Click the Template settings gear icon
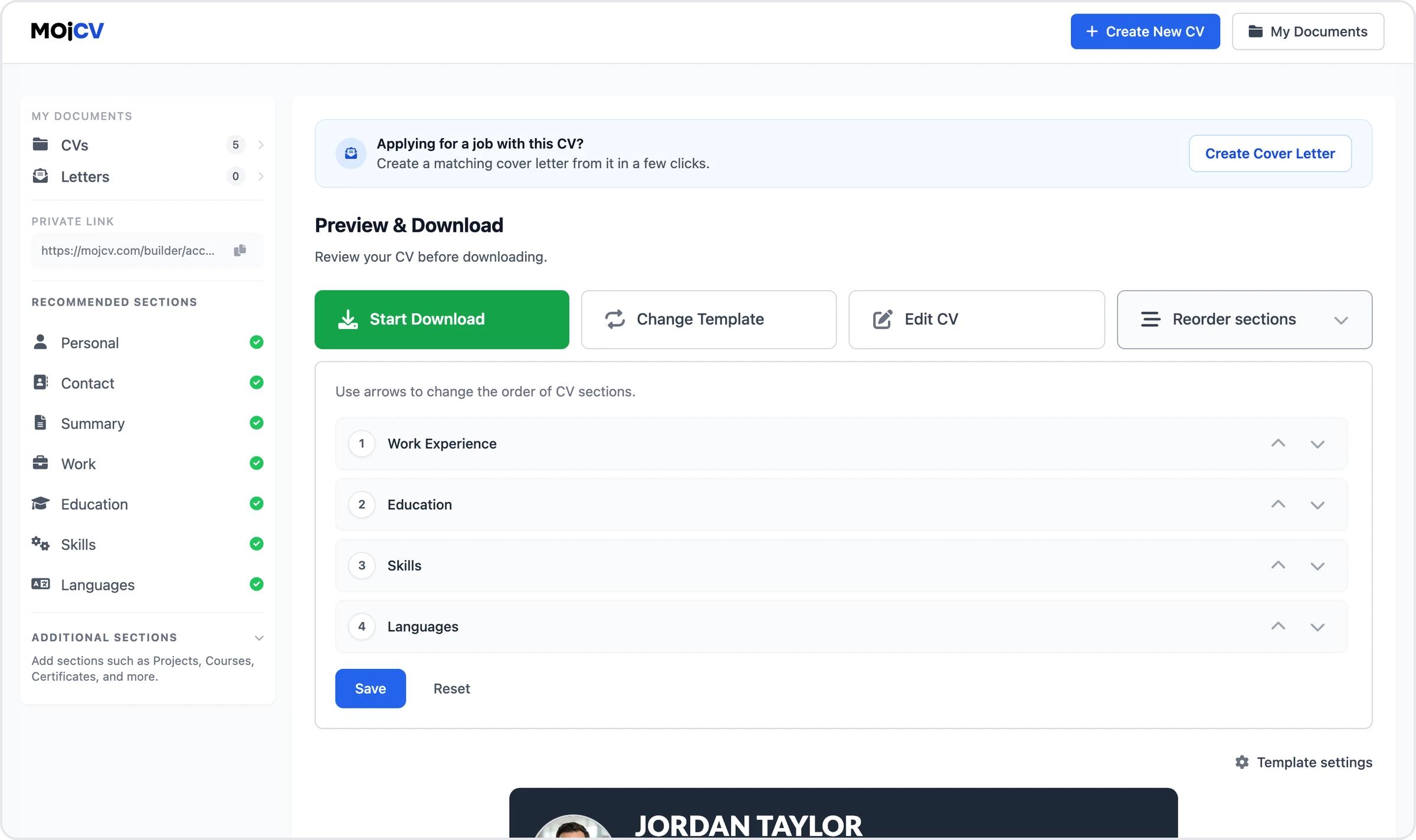 pyautogui.click(x=1242, y=762)
